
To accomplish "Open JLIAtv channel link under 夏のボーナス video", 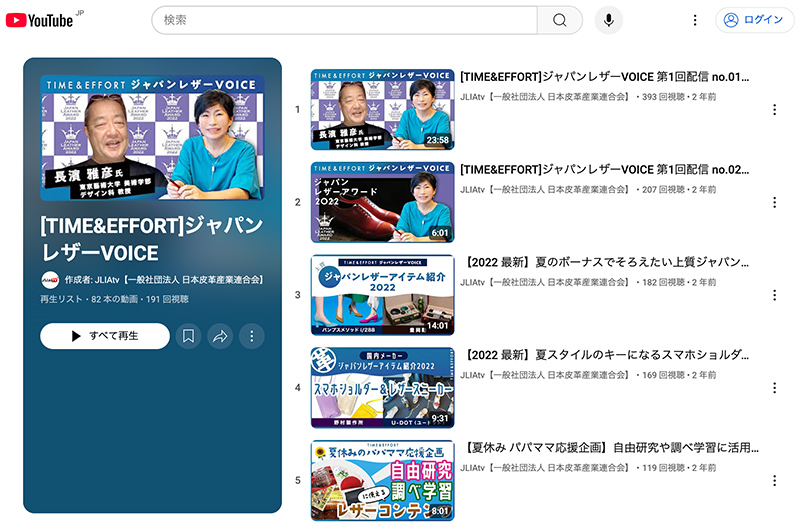I will click(x=545, y=282).
